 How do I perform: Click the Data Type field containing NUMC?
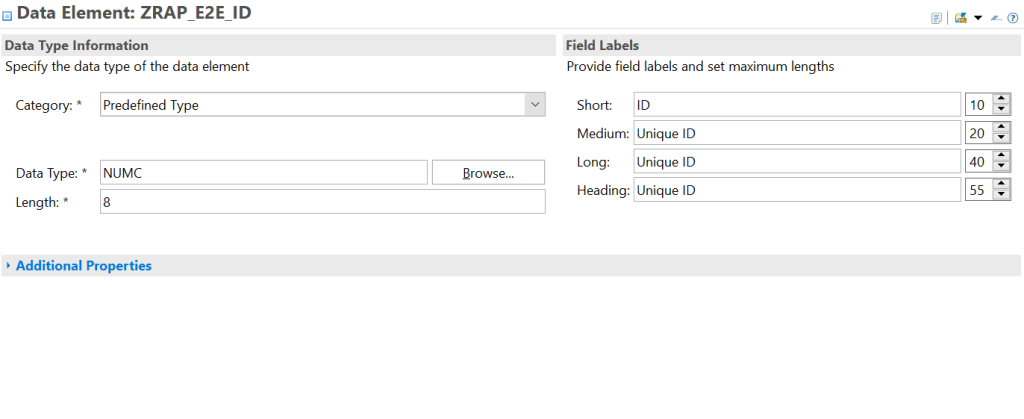[x=264, y=173]
